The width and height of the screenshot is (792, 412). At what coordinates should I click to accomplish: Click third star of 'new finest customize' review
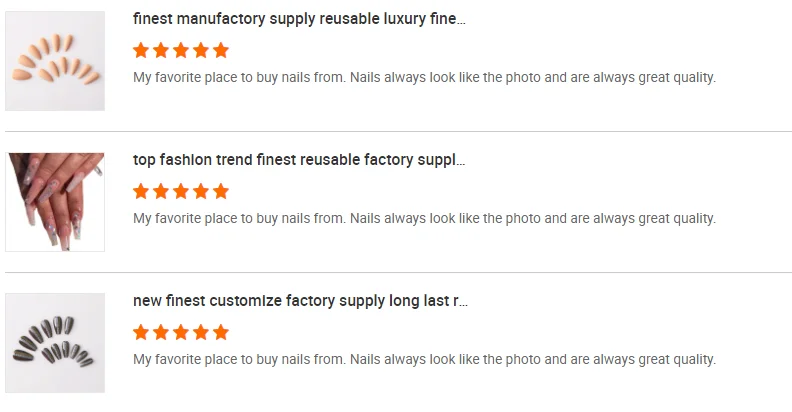click(x=181, y=332)
